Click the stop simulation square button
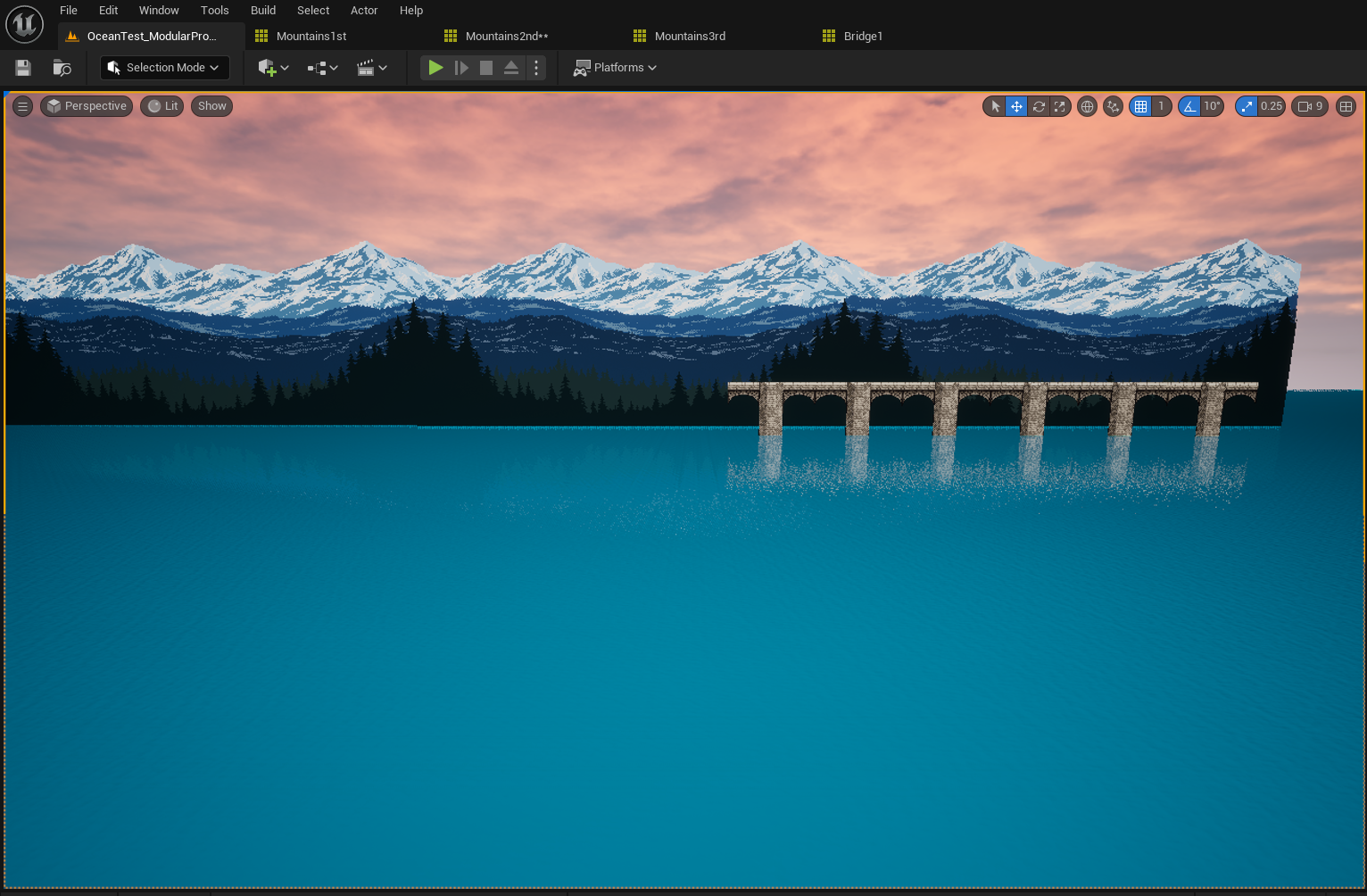The image size is (1367, 896). pyautogui.click(x=486, y=68)
